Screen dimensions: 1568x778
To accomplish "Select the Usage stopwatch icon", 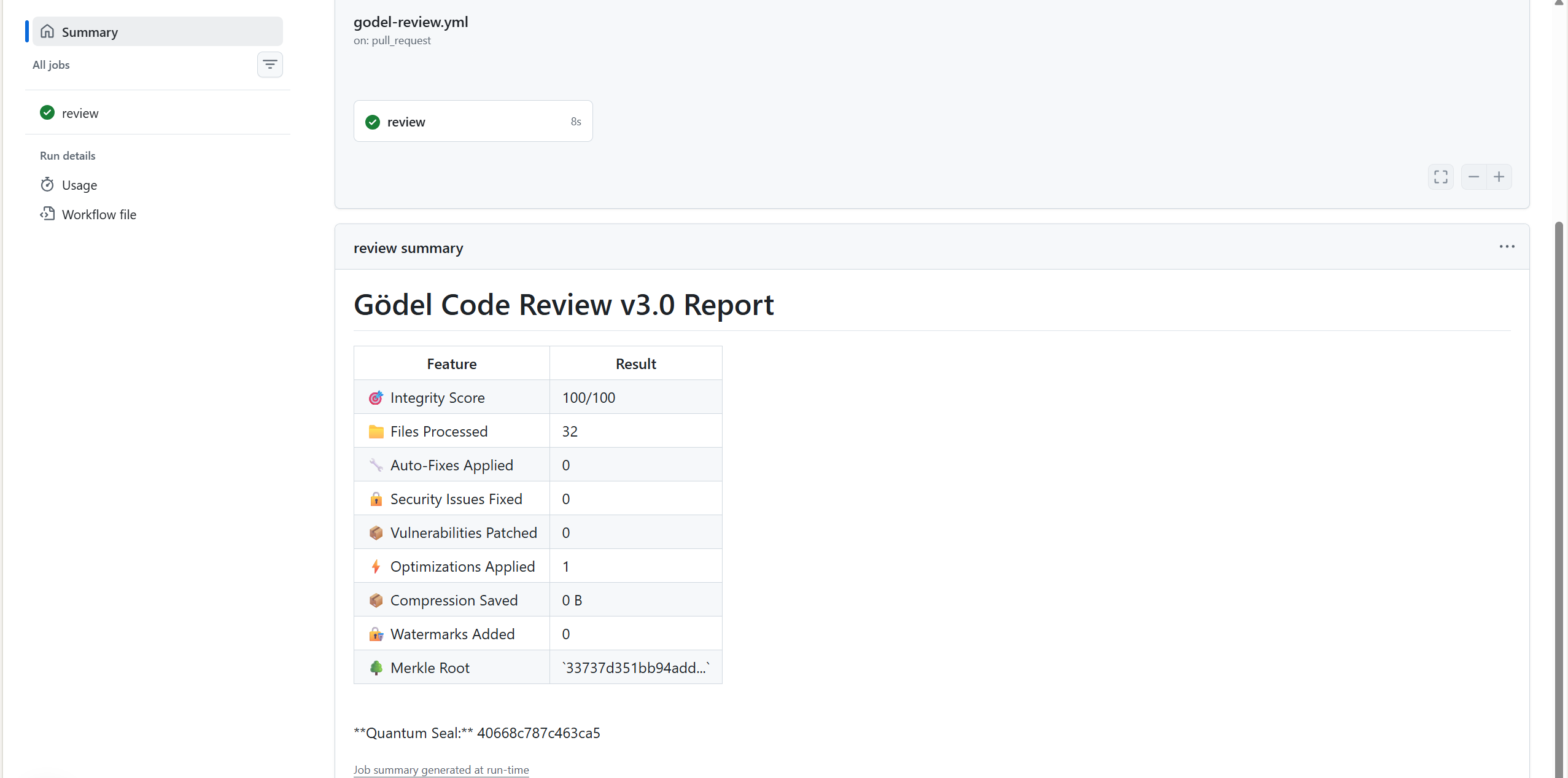I will point(47,184).
